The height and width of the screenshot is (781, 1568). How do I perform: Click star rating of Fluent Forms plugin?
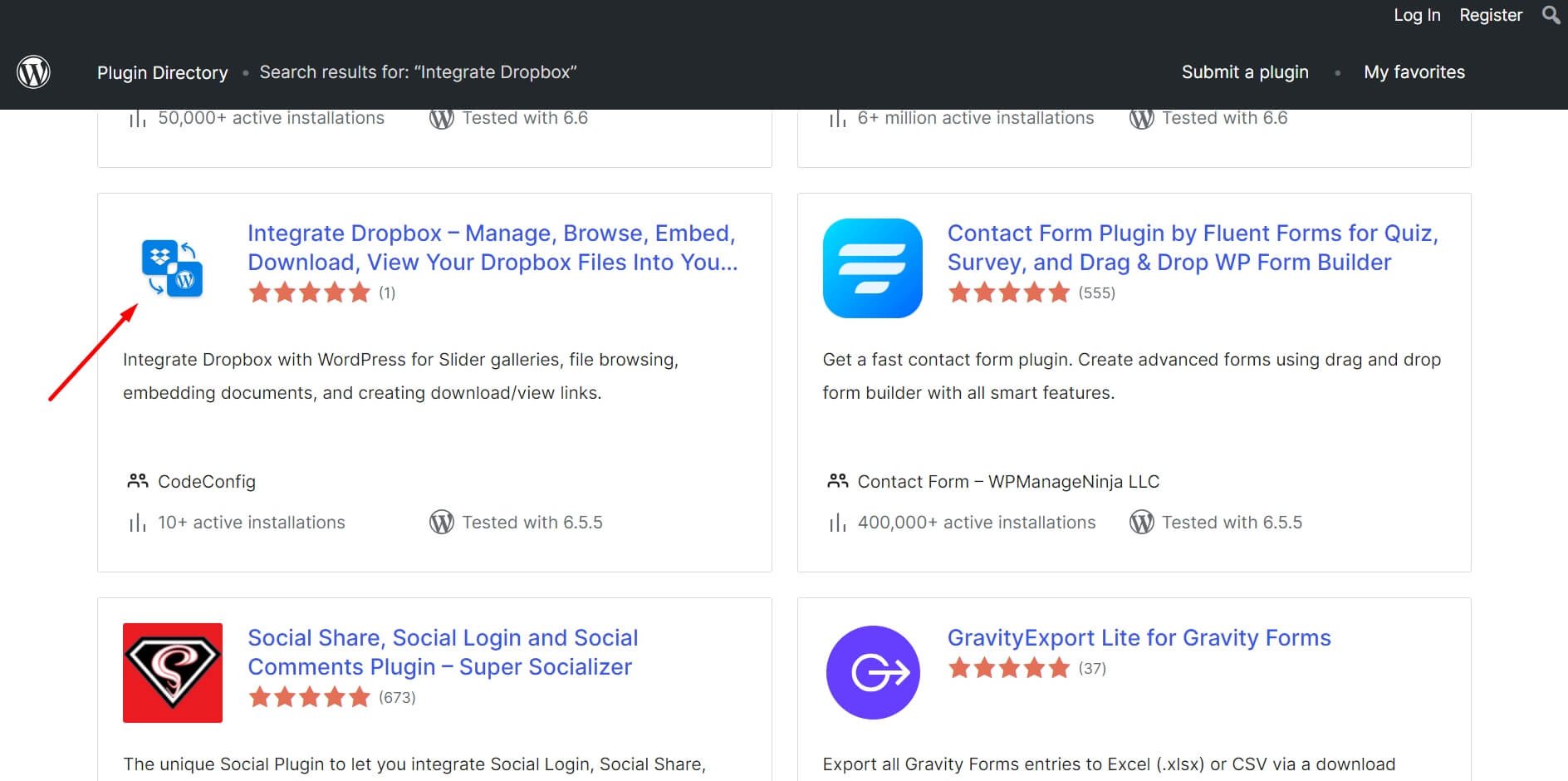[x=1009, y=292]
